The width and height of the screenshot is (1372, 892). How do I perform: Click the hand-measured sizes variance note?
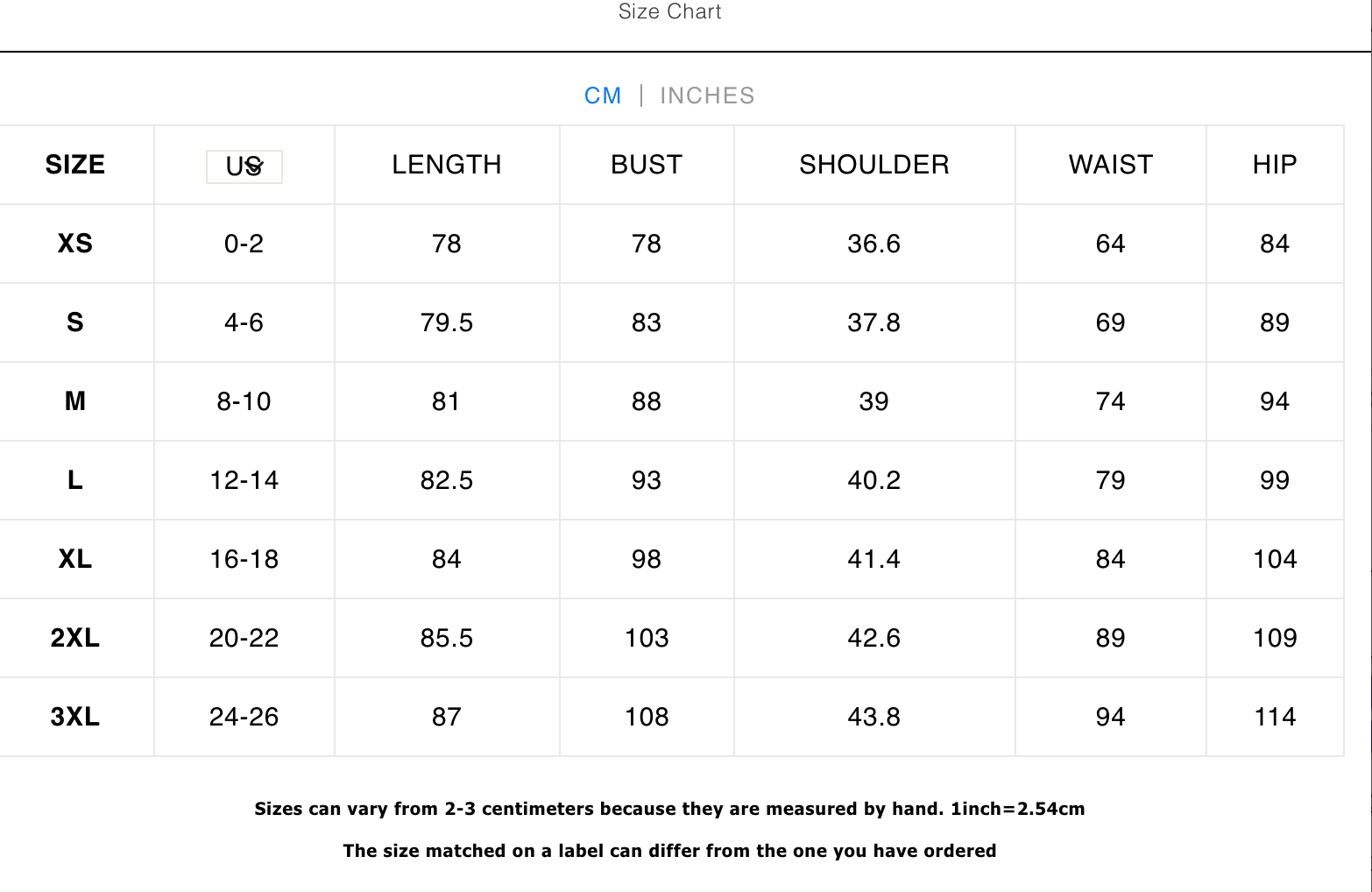coord(669,809)
